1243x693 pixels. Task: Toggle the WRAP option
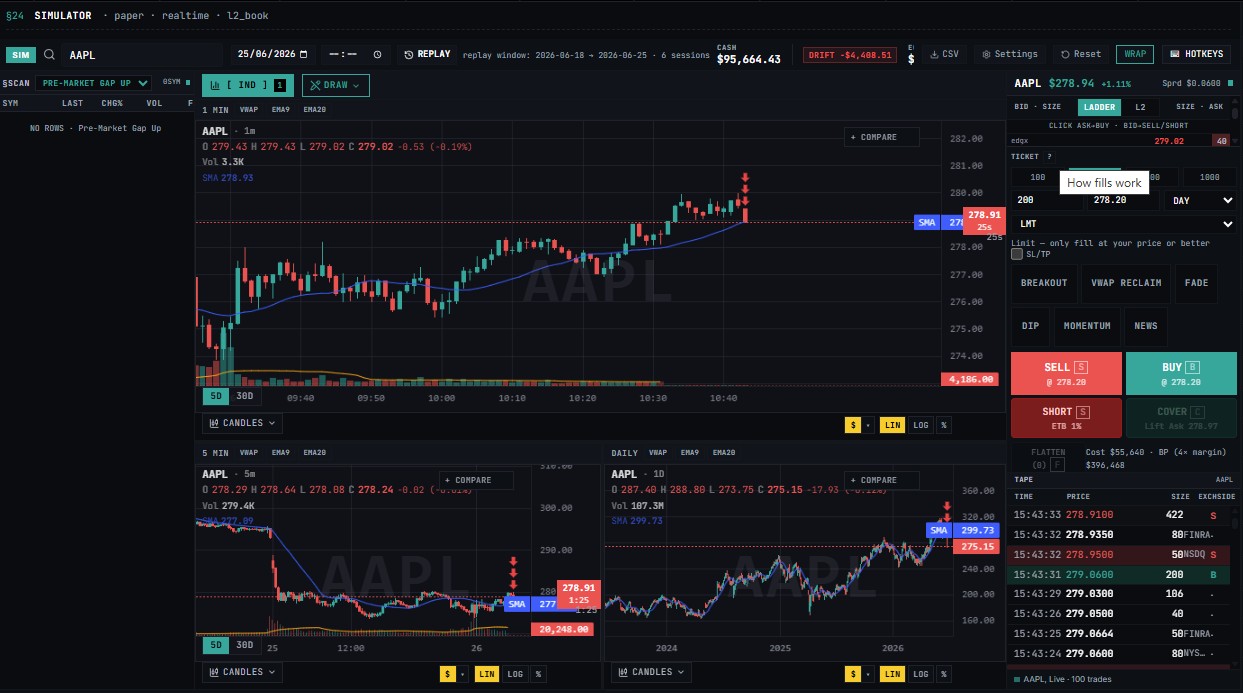(1135, 54)
